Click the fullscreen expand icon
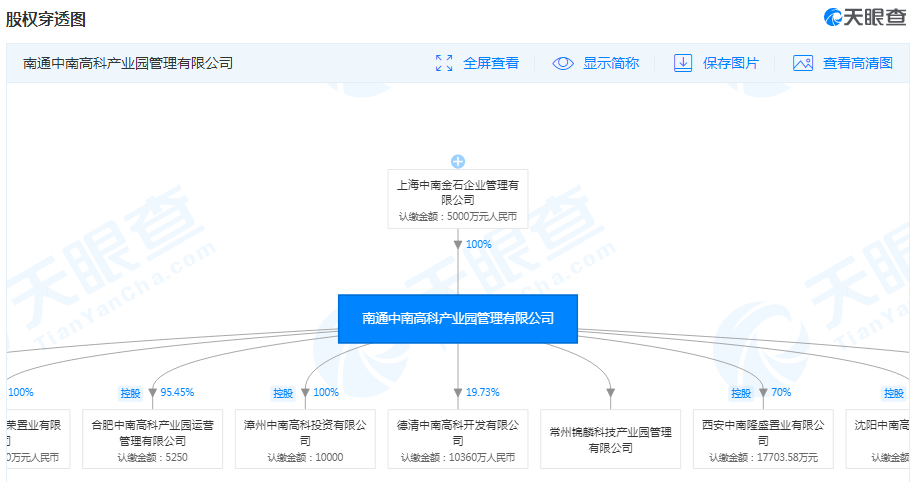 coord(445,63)
